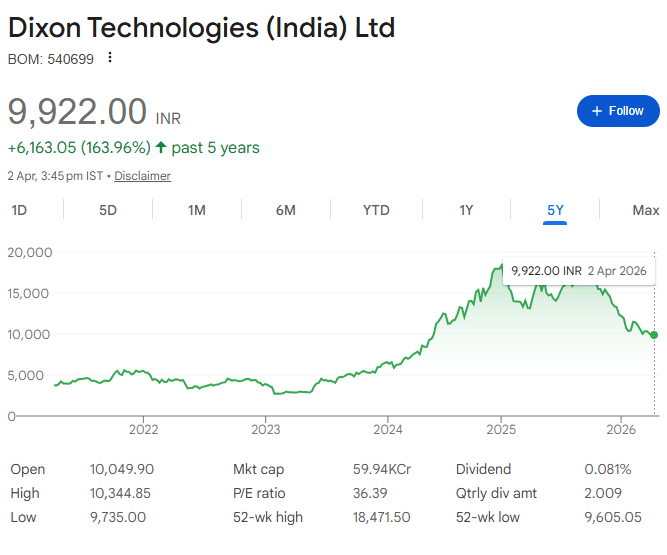Show the Max range chart

tap(645, 210)
